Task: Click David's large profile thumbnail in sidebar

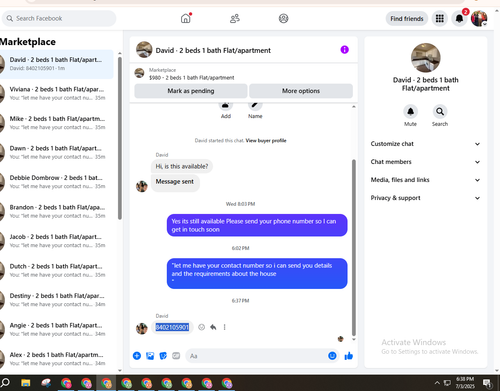Action: tap(425, 58)
